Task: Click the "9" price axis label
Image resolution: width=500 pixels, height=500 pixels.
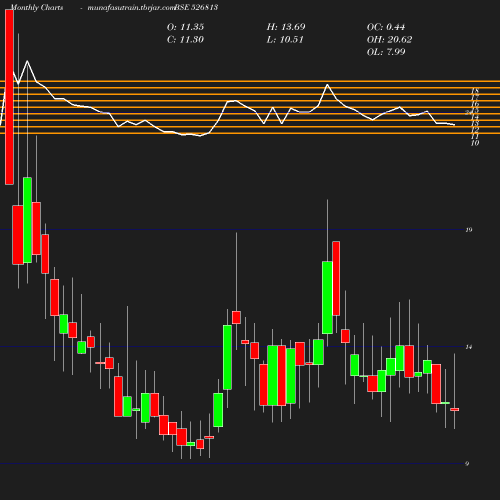Action: pyautogui.click(x=467, y=464)
